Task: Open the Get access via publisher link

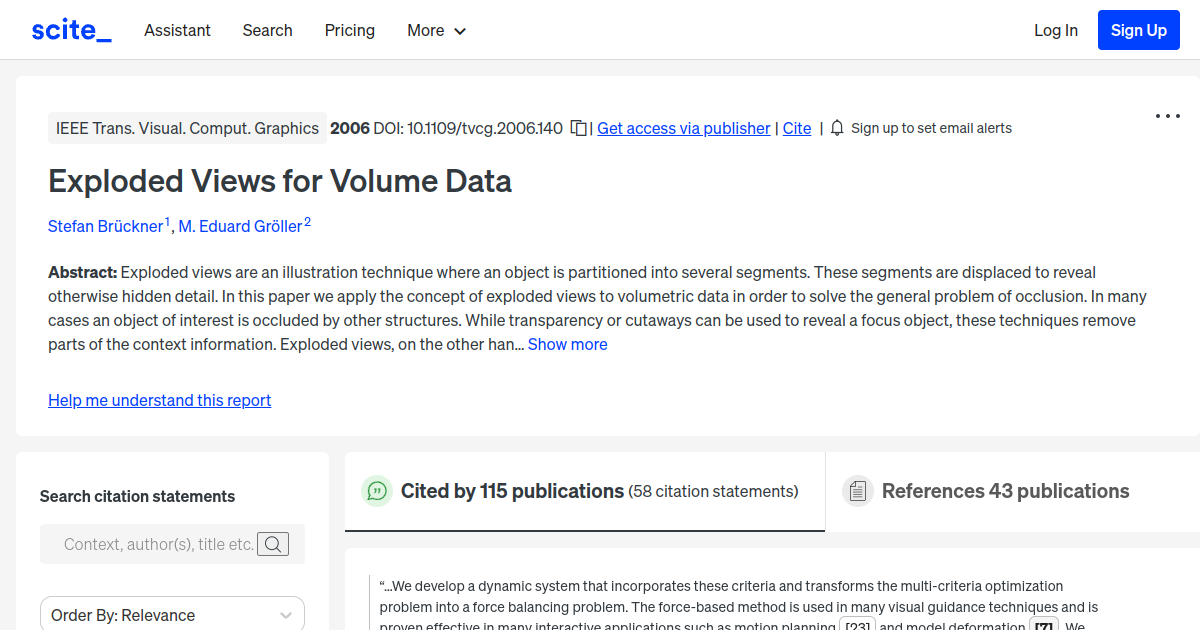Action: [x=683, y=128]
